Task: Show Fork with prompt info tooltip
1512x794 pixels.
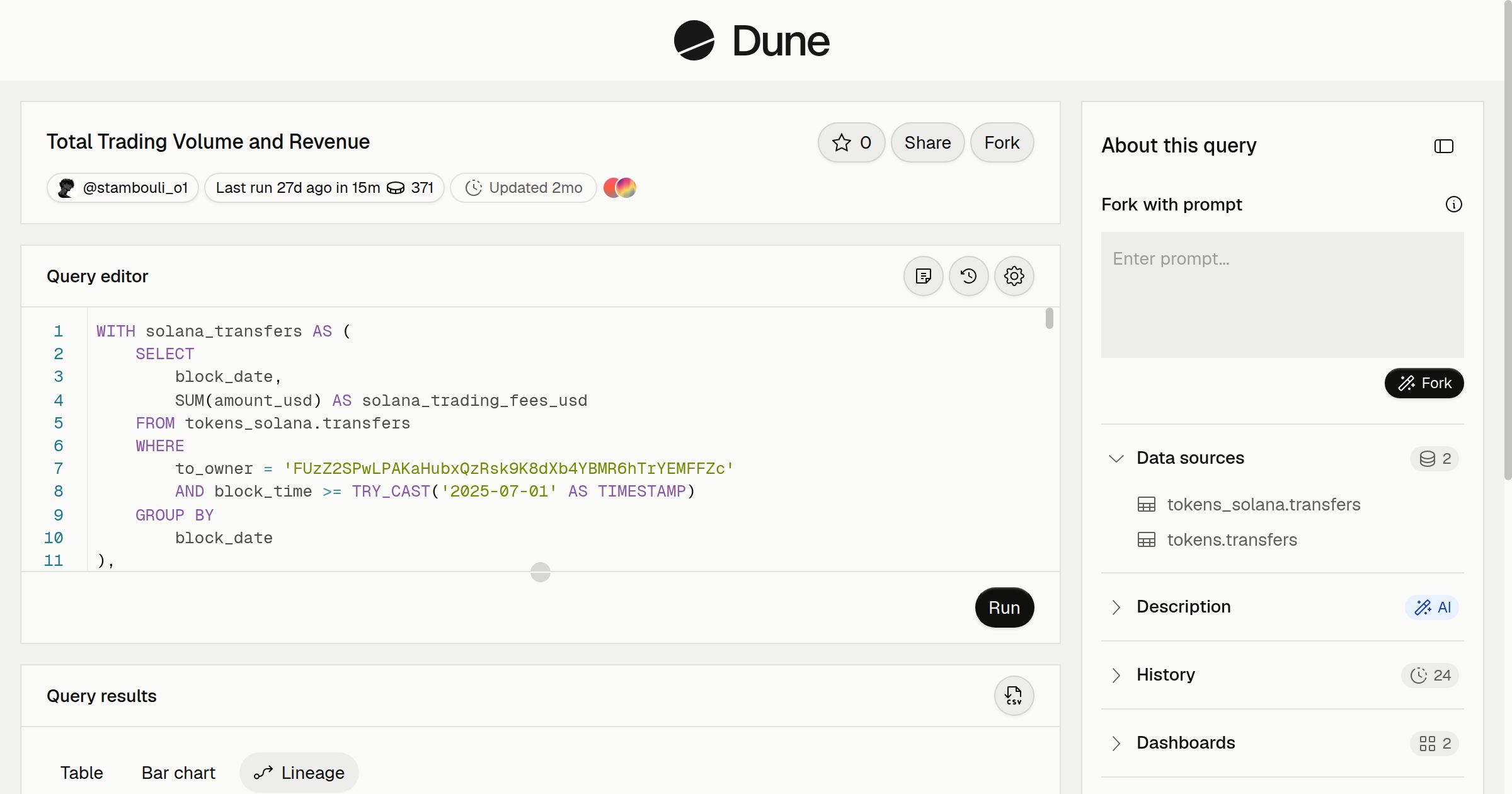Action: [x=1453, y=204]
